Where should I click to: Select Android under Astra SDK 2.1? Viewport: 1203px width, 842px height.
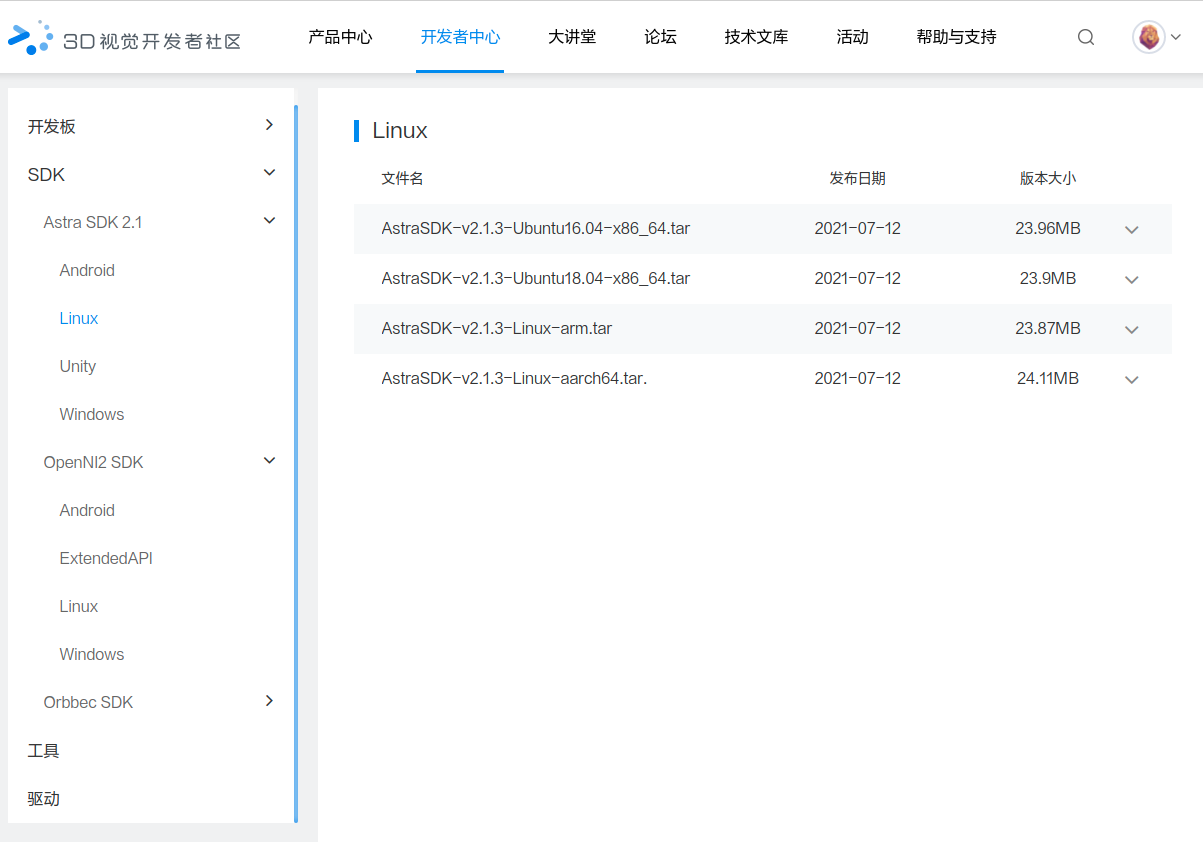[87, 270]
